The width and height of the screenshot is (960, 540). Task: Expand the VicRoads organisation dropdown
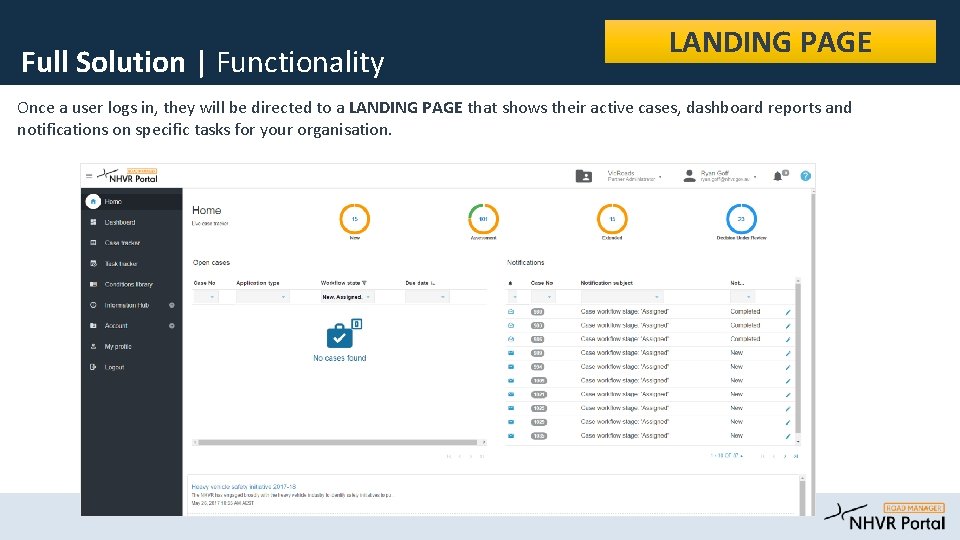click(x=660, y=178)
